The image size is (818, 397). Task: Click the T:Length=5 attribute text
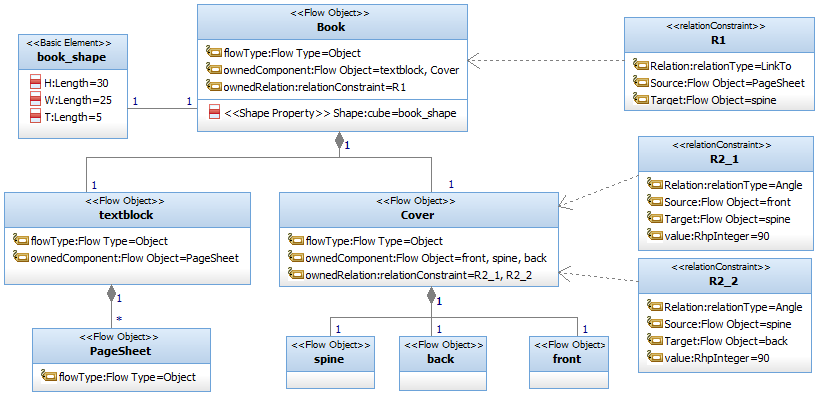73,117
